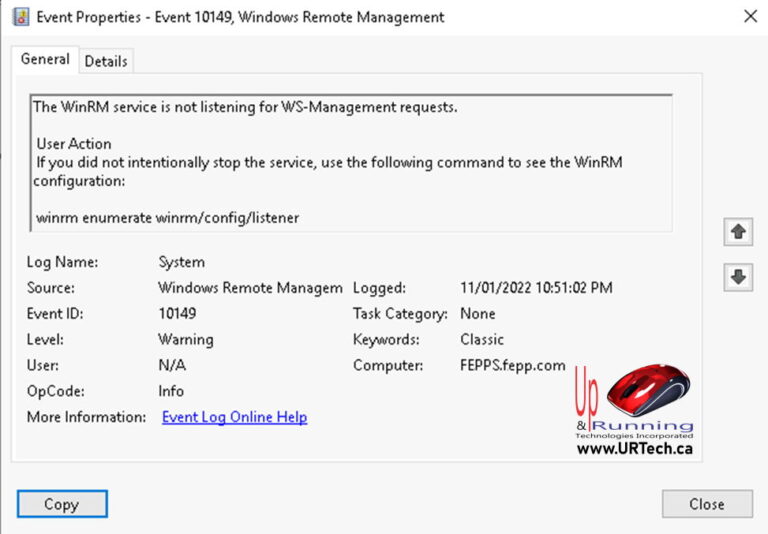Open the Event Log Online Help link

pyautogui.click(x=235, y=417)
